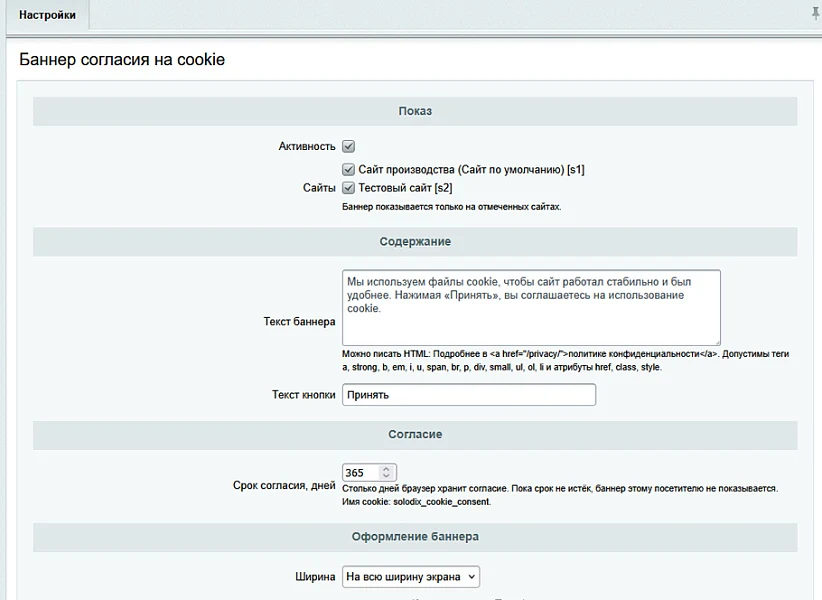822x600 pixels.
Task: Click the Активность label
Action: click(307, 146)
